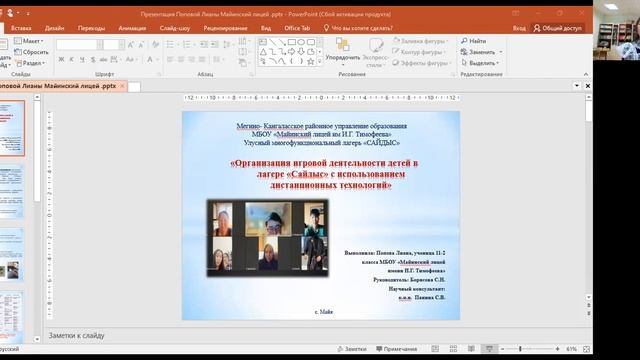The image size is (640, 360).
Task: Click the increase indent icon
Action: click(x=215, y=44)
